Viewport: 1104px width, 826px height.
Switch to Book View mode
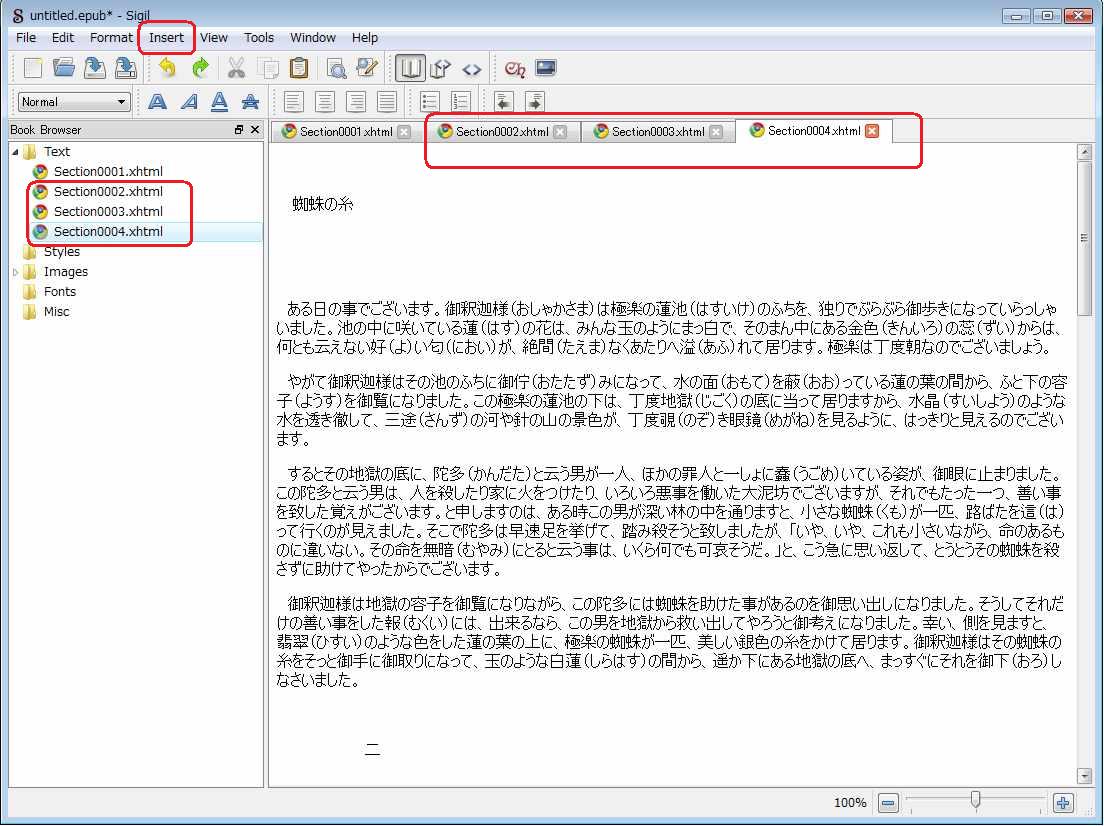coord(408,68)
